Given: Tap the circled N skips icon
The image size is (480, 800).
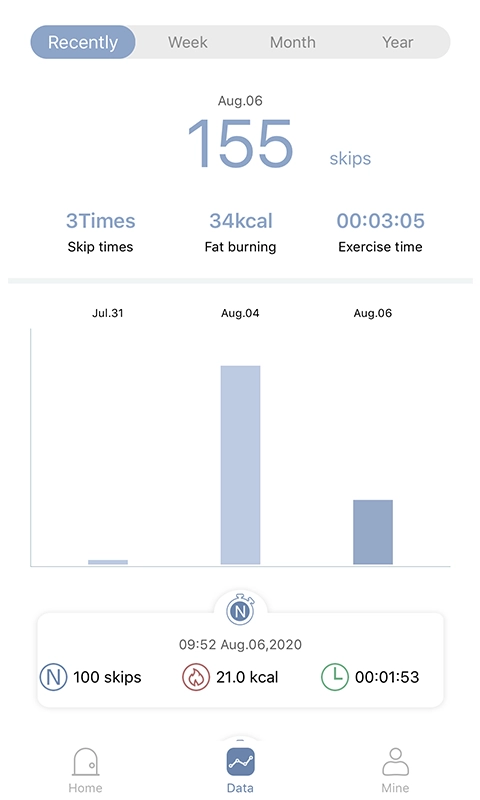Looking at the screenshot, I should pyautogui.click(x=53, y=677).
